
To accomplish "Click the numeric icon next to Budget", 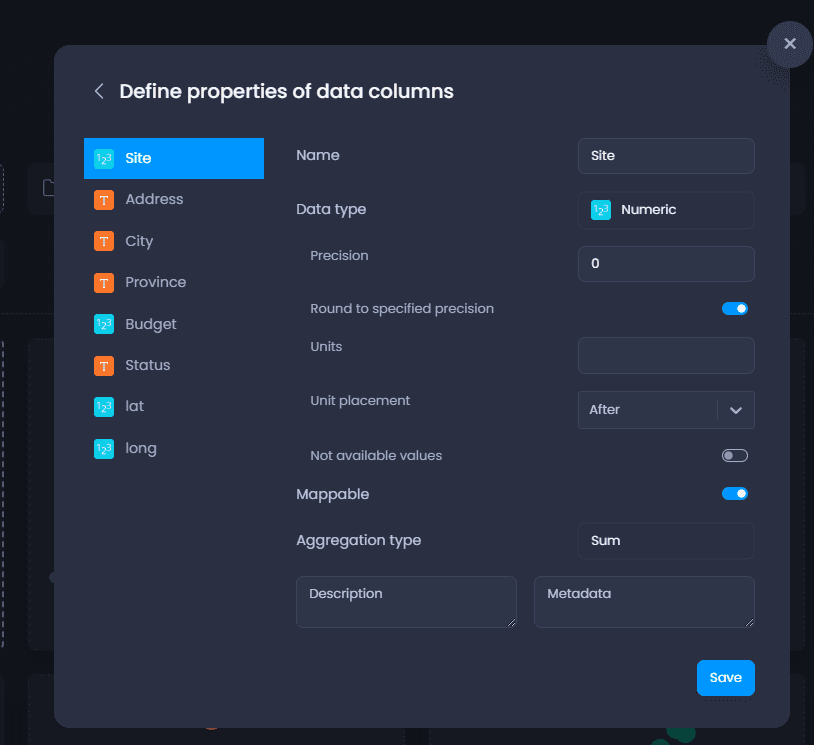I will [x=104, y=324].
